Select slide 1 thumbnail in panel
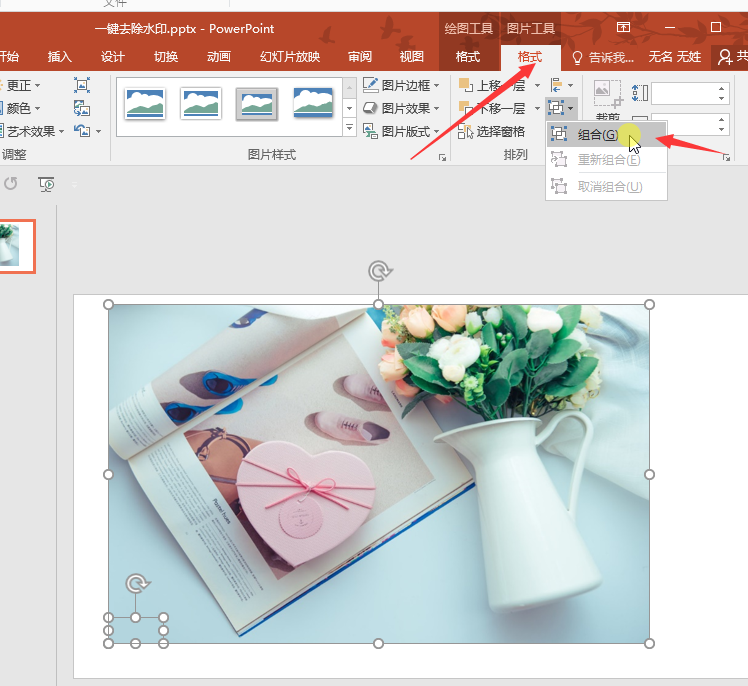 (15, 246)
